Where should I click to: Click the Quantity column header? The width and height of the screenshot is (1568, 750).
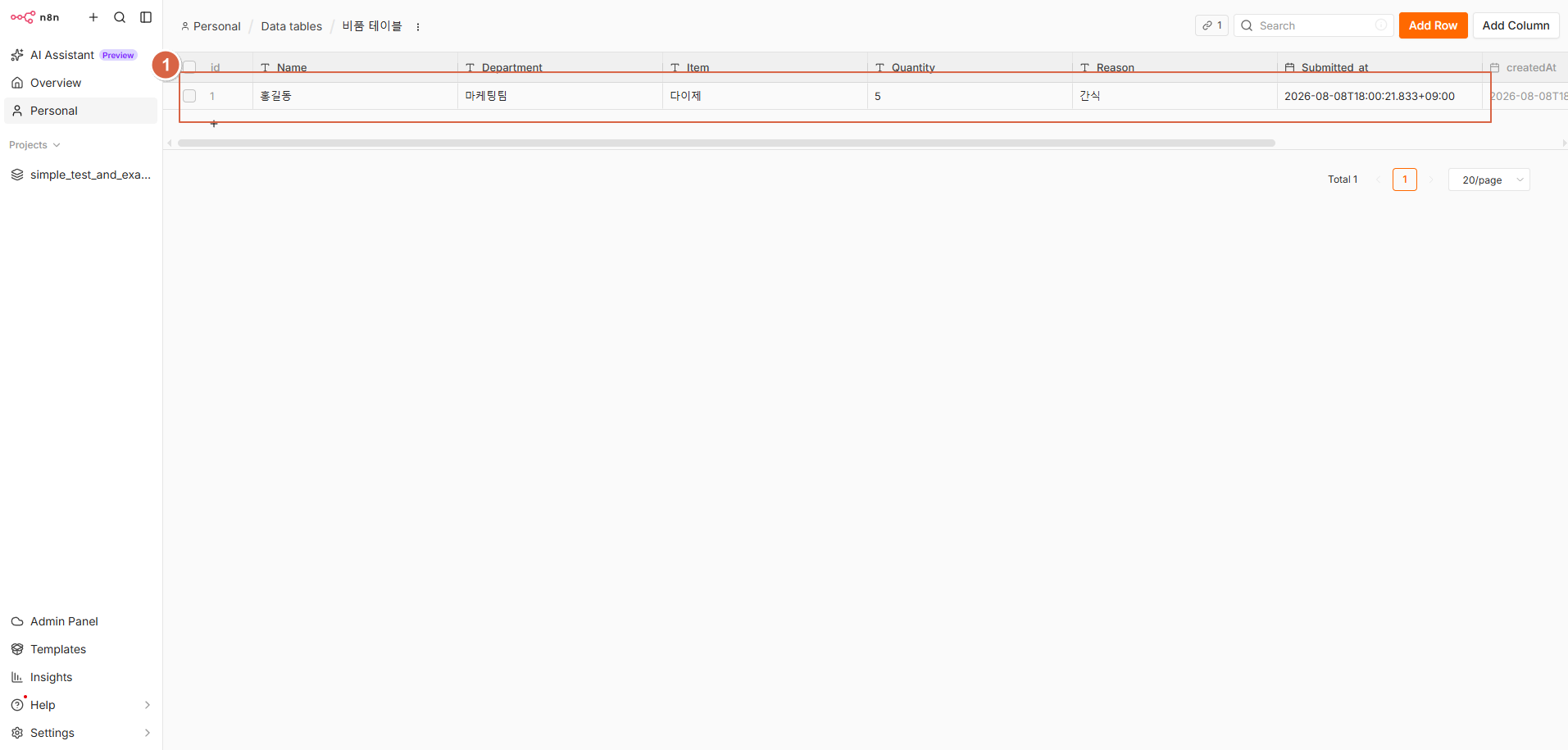click(970, 67)
